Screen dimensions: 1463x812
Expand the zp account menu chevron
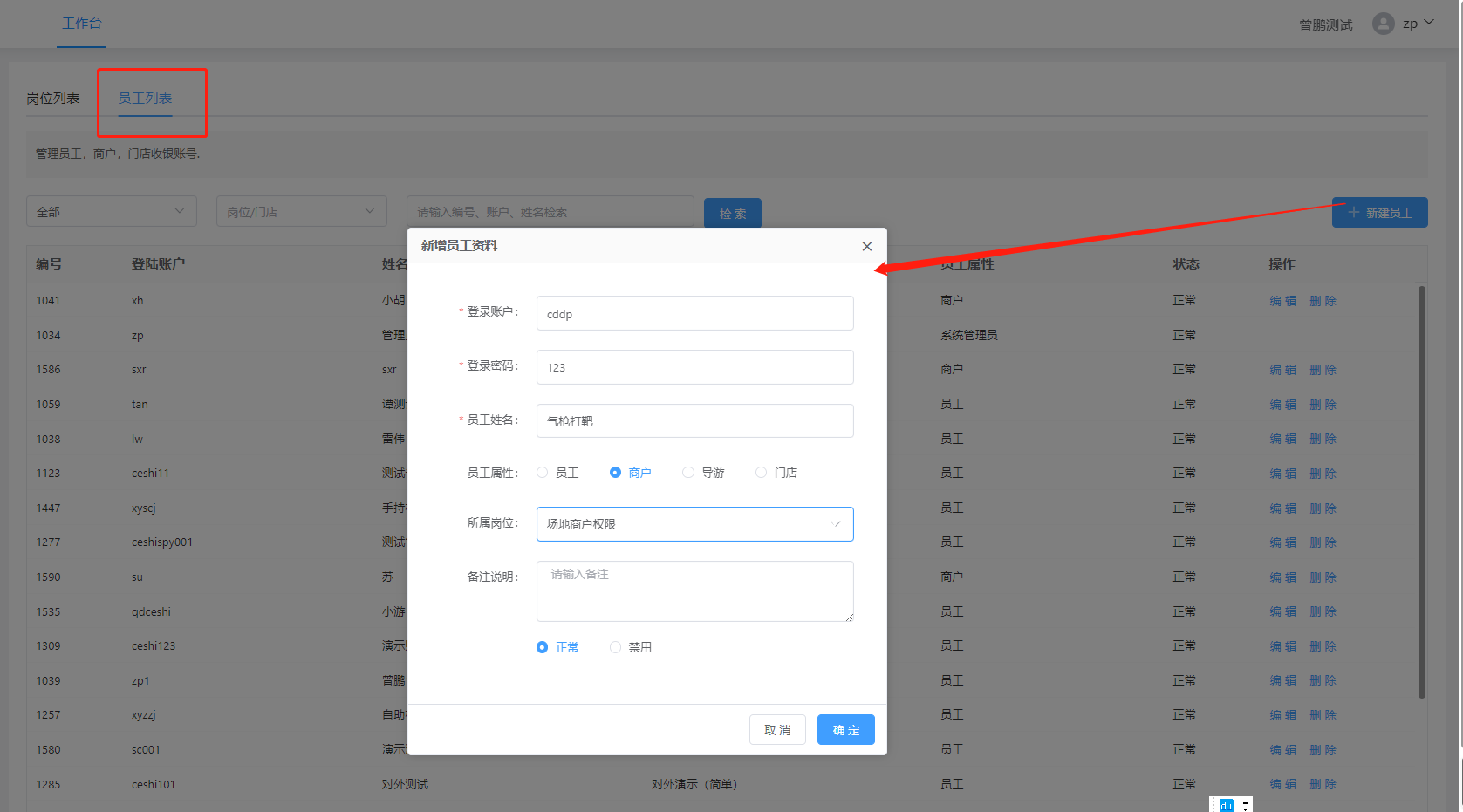(x=1429, y=23)
